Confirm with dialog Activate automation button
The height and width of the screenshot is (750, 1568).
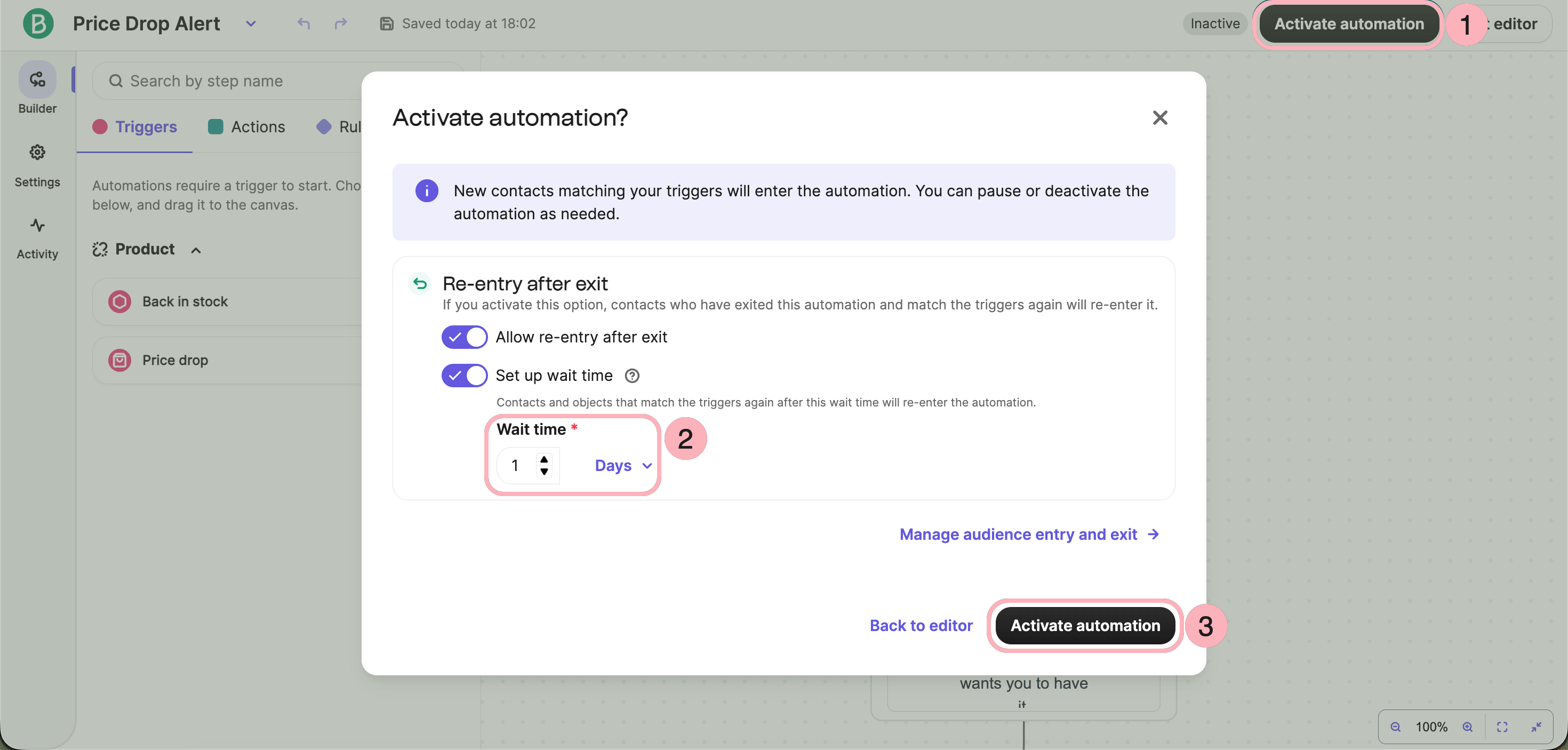(x=1085, y=625)
